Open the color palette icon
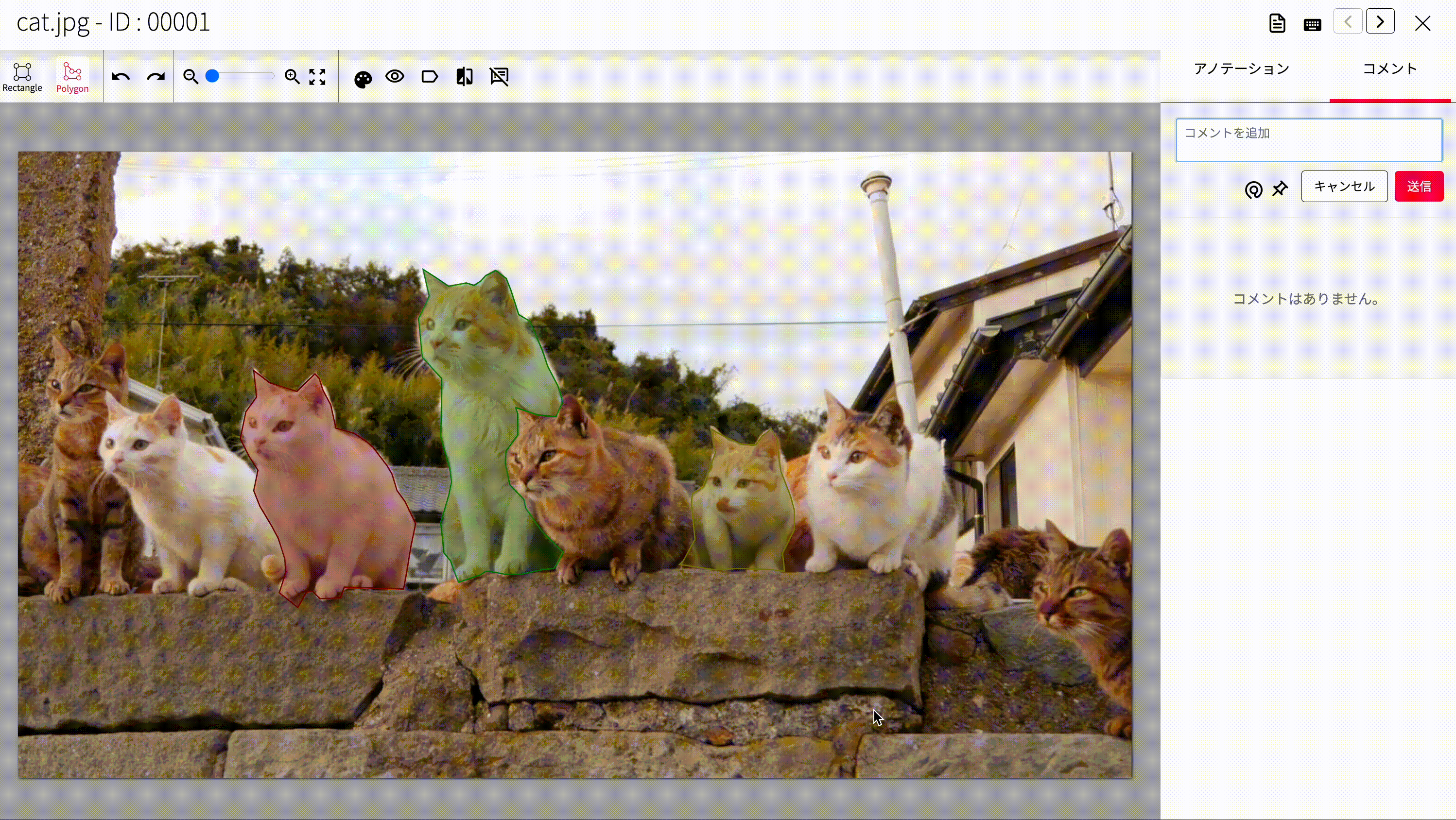Screen dimensions: 1456x820 pyautogui.click(x=363, y=79)
